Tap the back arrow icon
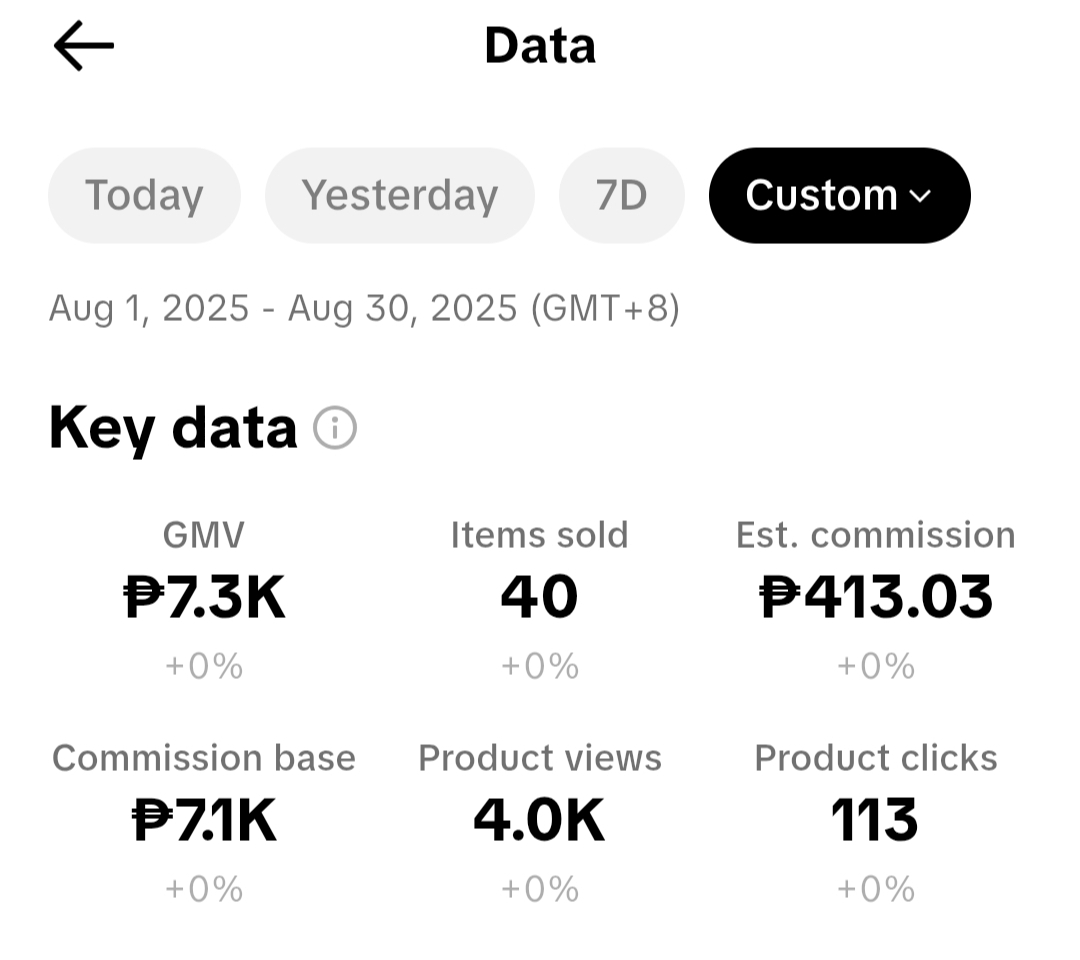 tap(83, 45)
